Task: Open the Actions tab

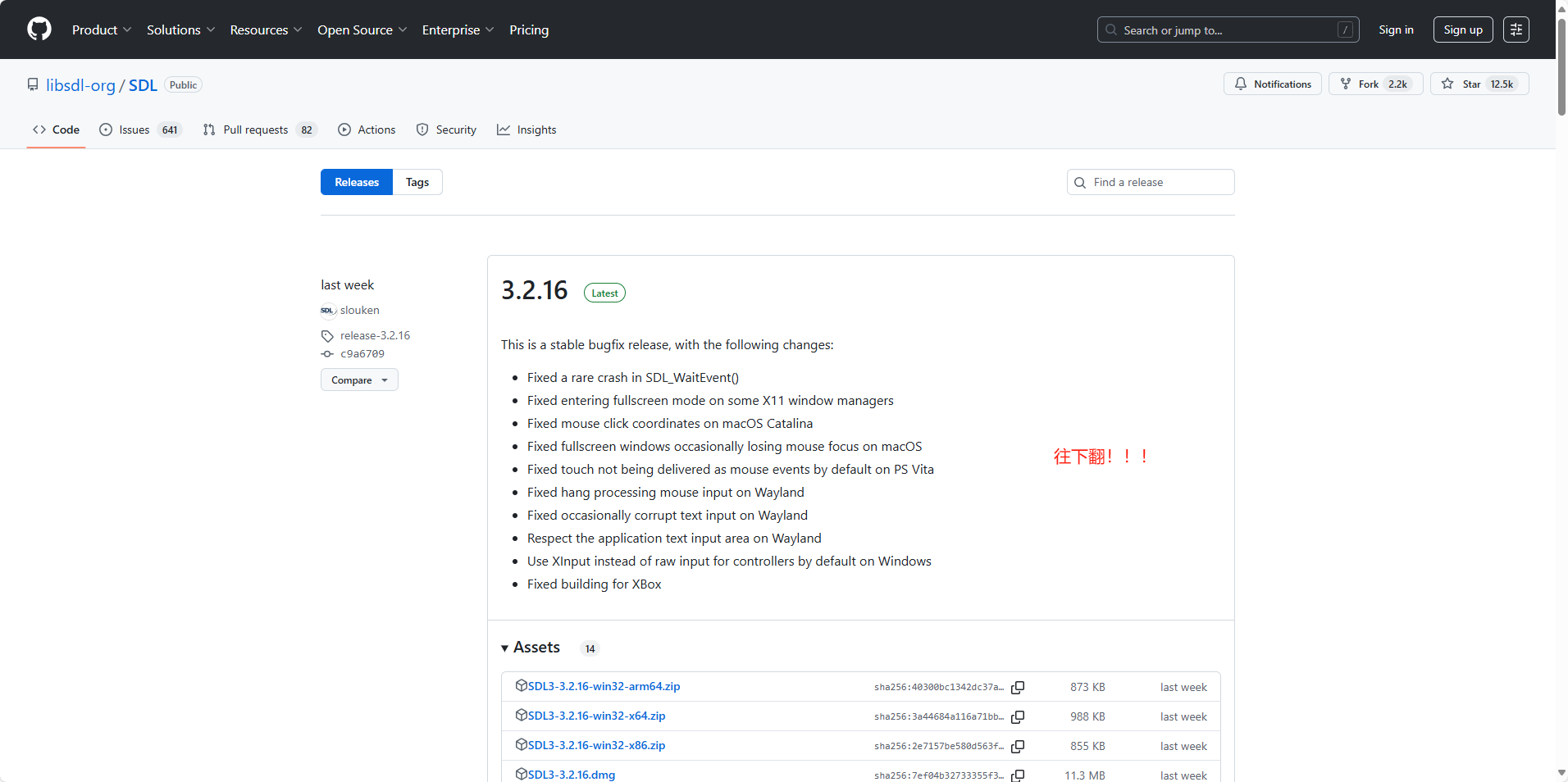Action: (367, 130)
